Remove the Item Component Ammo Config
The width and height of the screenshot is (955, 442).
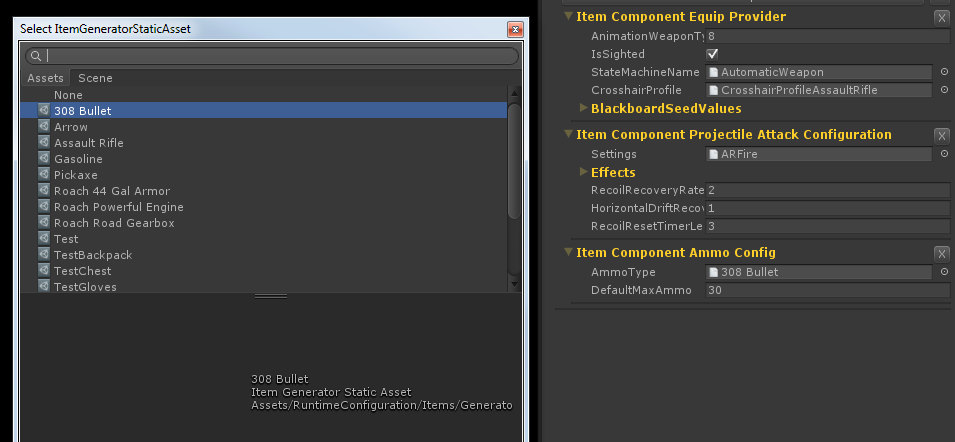[x=941, y=253]
